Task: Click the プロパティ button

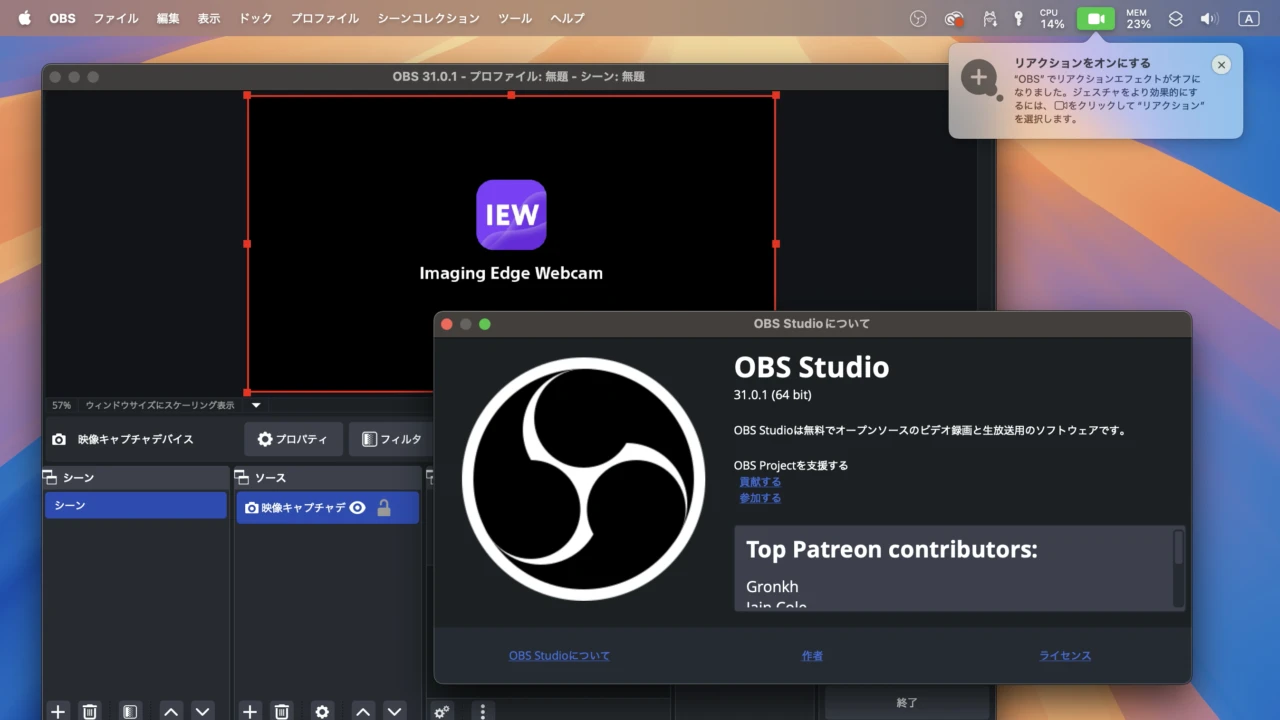Action: 293,439
